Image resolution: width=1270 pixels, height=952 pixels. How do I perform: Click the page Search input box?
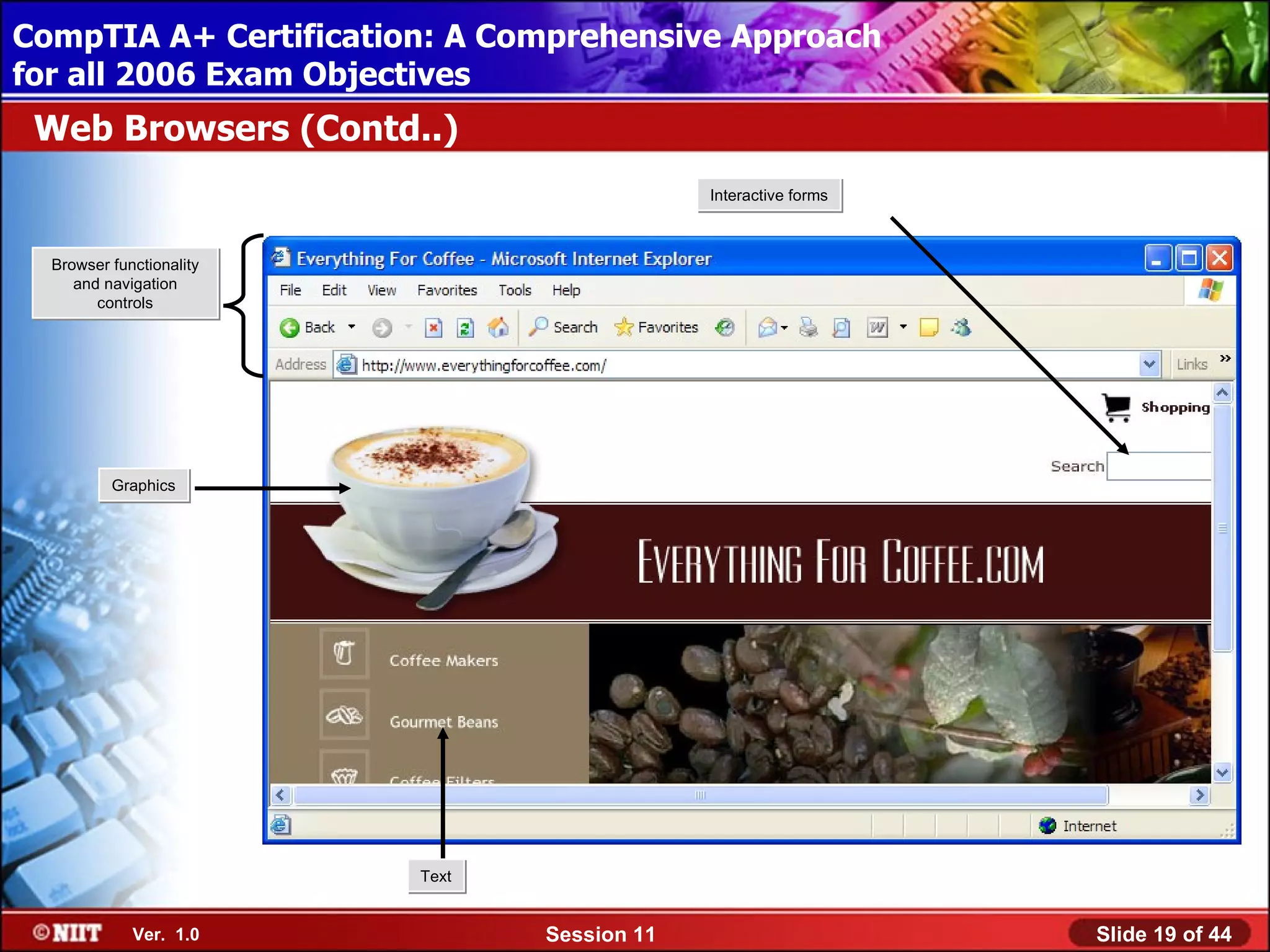pos(1159,466)
